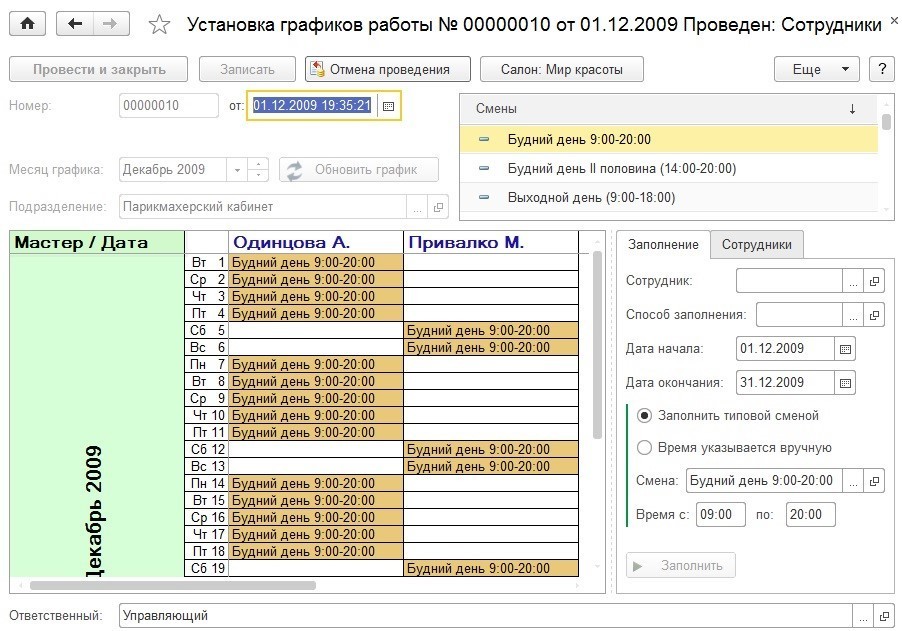Open the Способ заполнения record icon
This screenshot has width=902, height=631.
tap(874, 315)
